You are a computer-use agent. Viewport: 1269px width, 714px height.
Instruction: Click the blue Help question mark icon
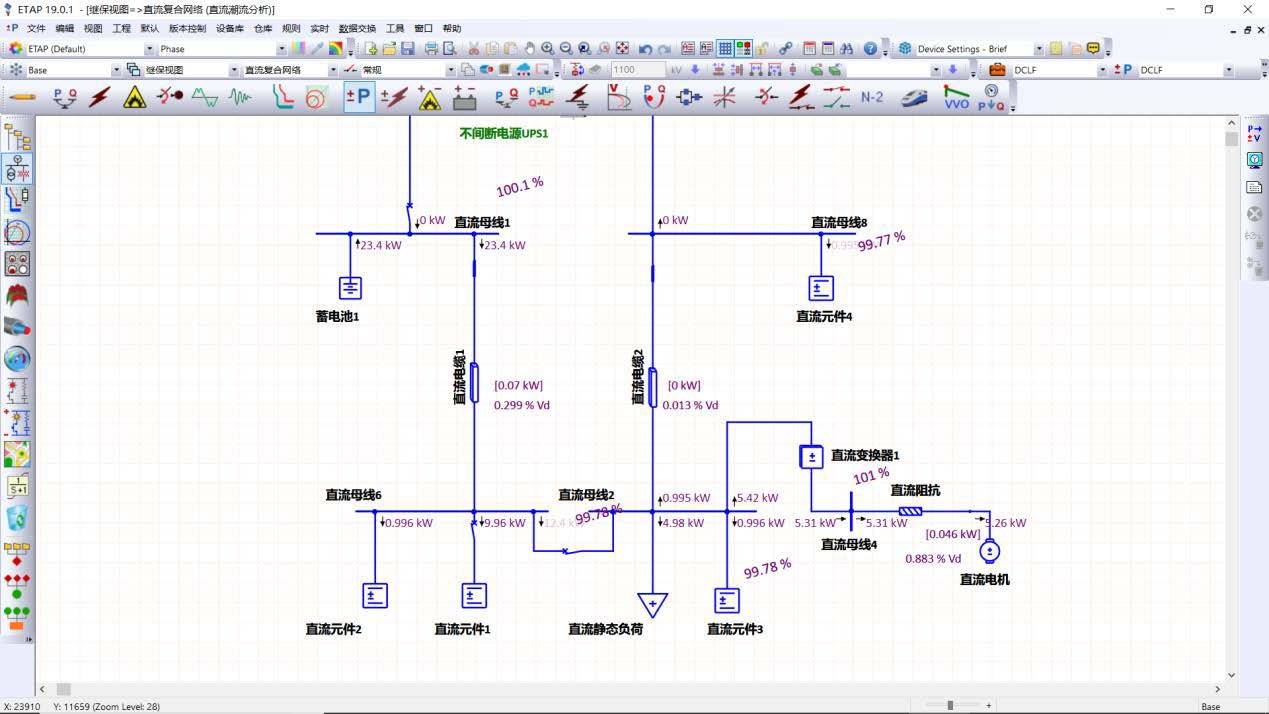tap(871, 48)
